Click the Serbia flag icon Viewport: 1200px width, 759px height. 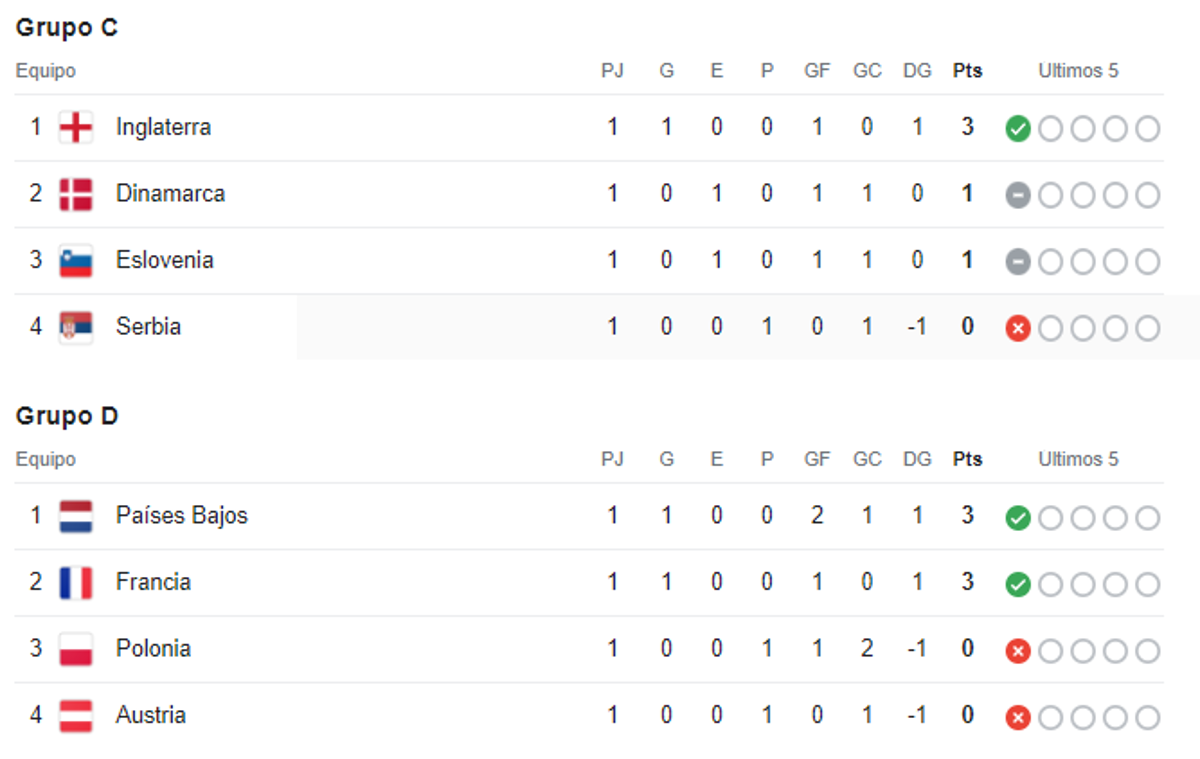pyautogui.click(x=76, y=327)
